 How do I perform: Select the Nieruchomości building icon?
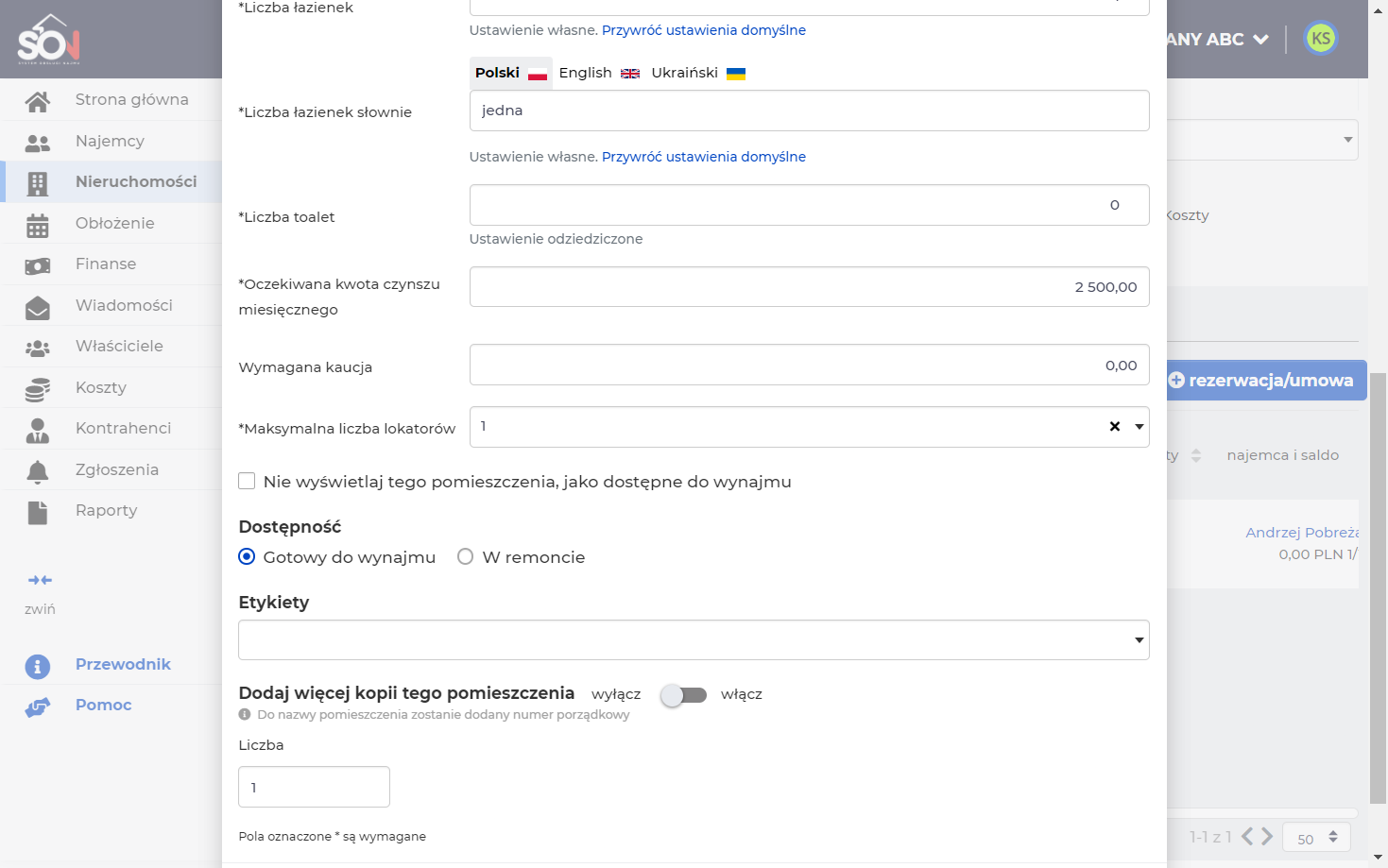point(38,183)
